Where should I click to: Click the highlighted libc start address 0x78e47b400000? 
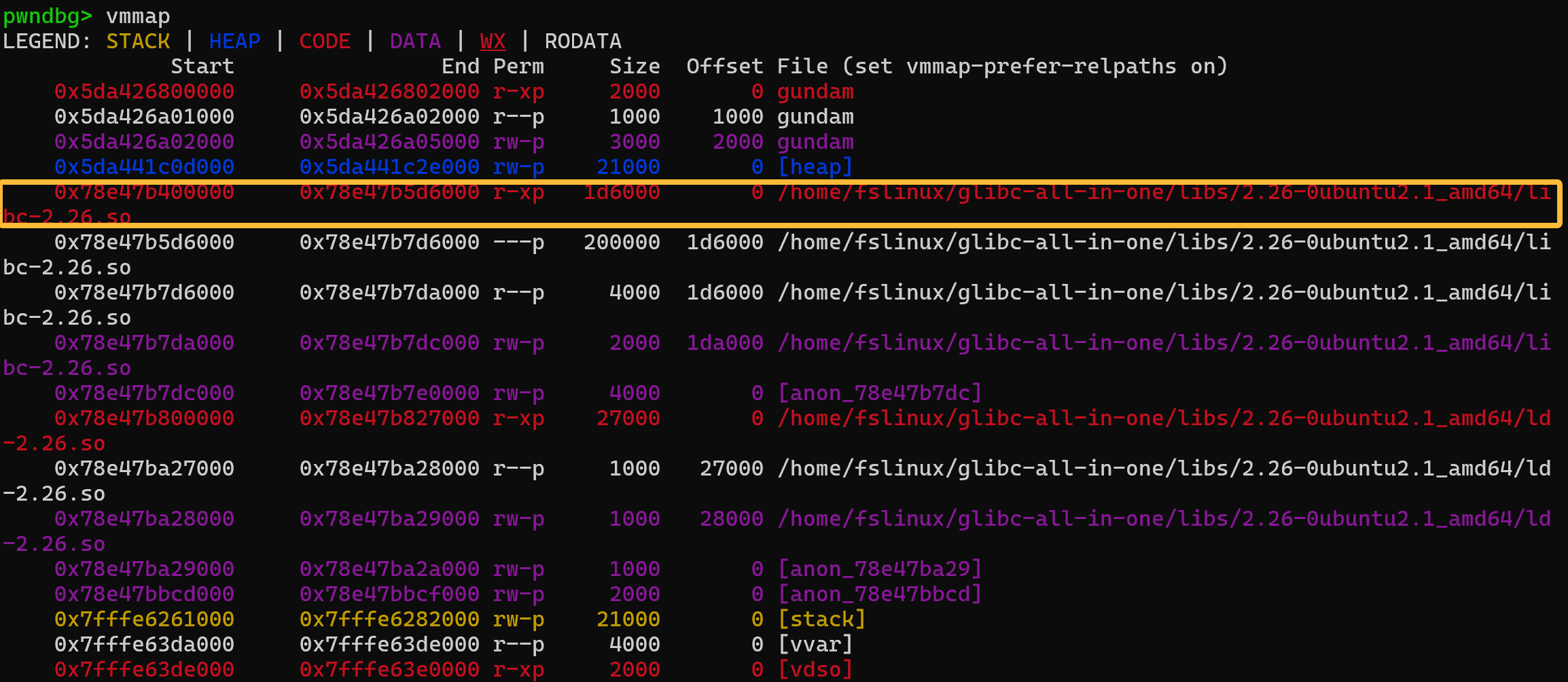click(144, 192)
